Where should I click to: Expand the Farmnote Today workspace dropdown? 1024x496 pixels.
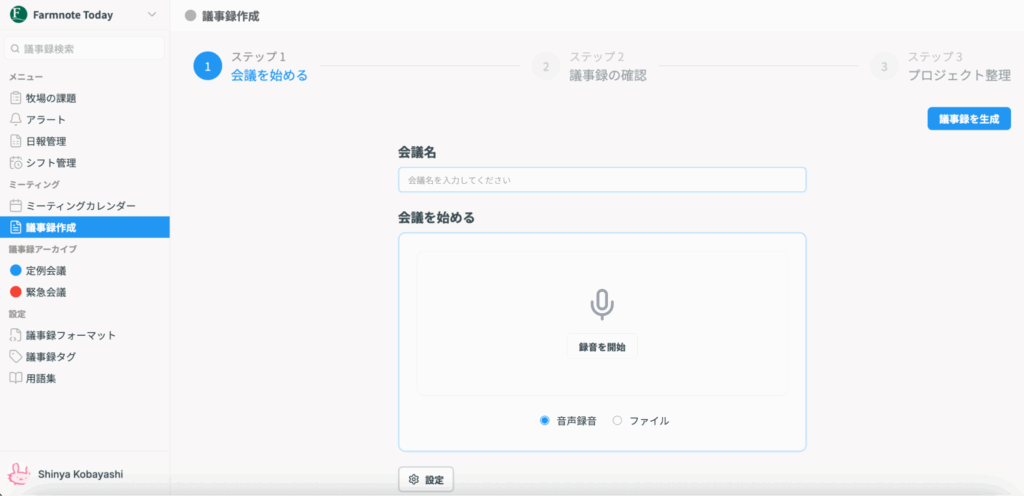151,15
